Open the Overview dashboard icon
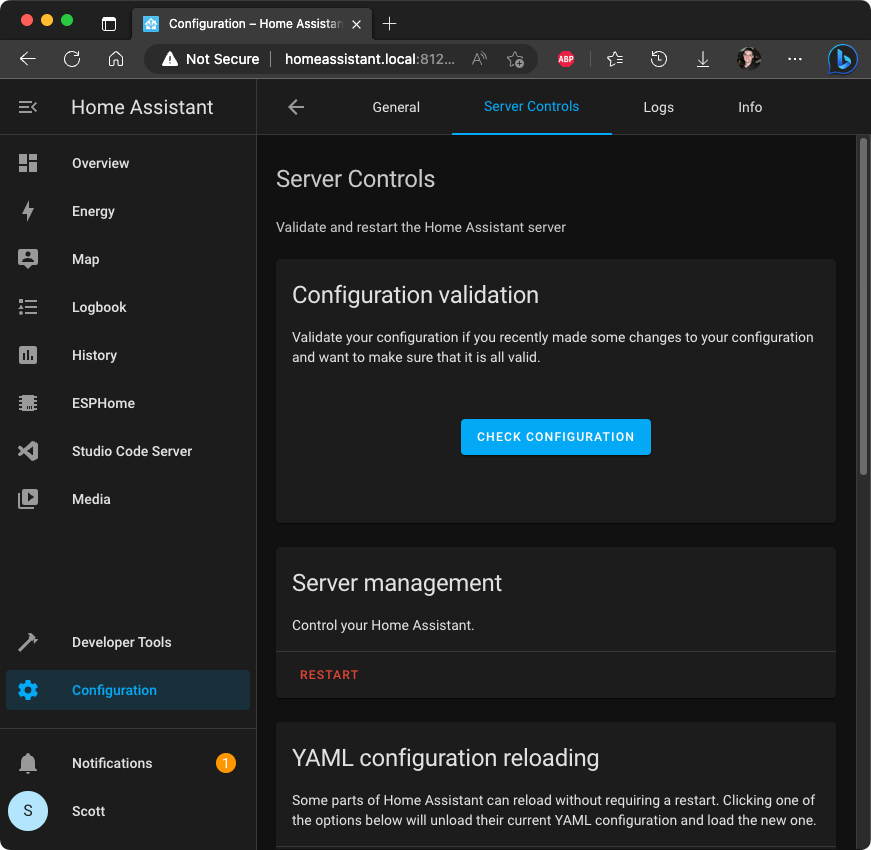The height and width of the screenshot is (850, 871). tap(28, 163)
